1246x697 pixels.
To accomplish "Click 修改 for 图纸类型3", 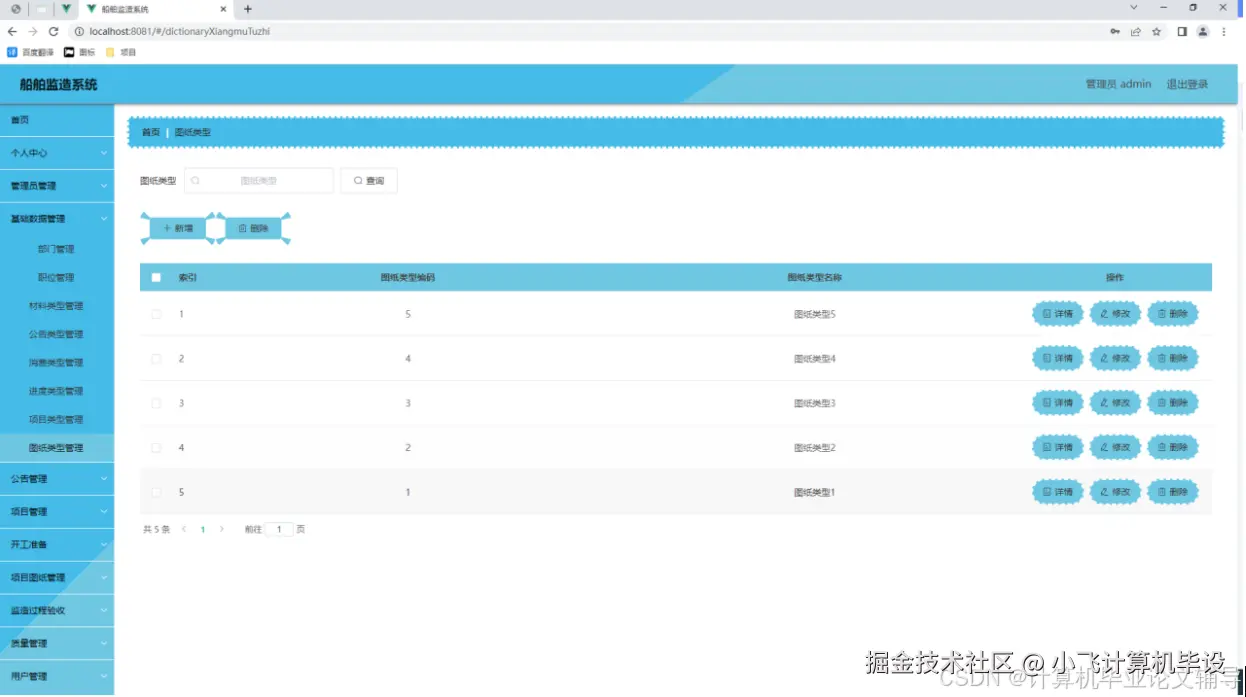I will (1115, 403).
